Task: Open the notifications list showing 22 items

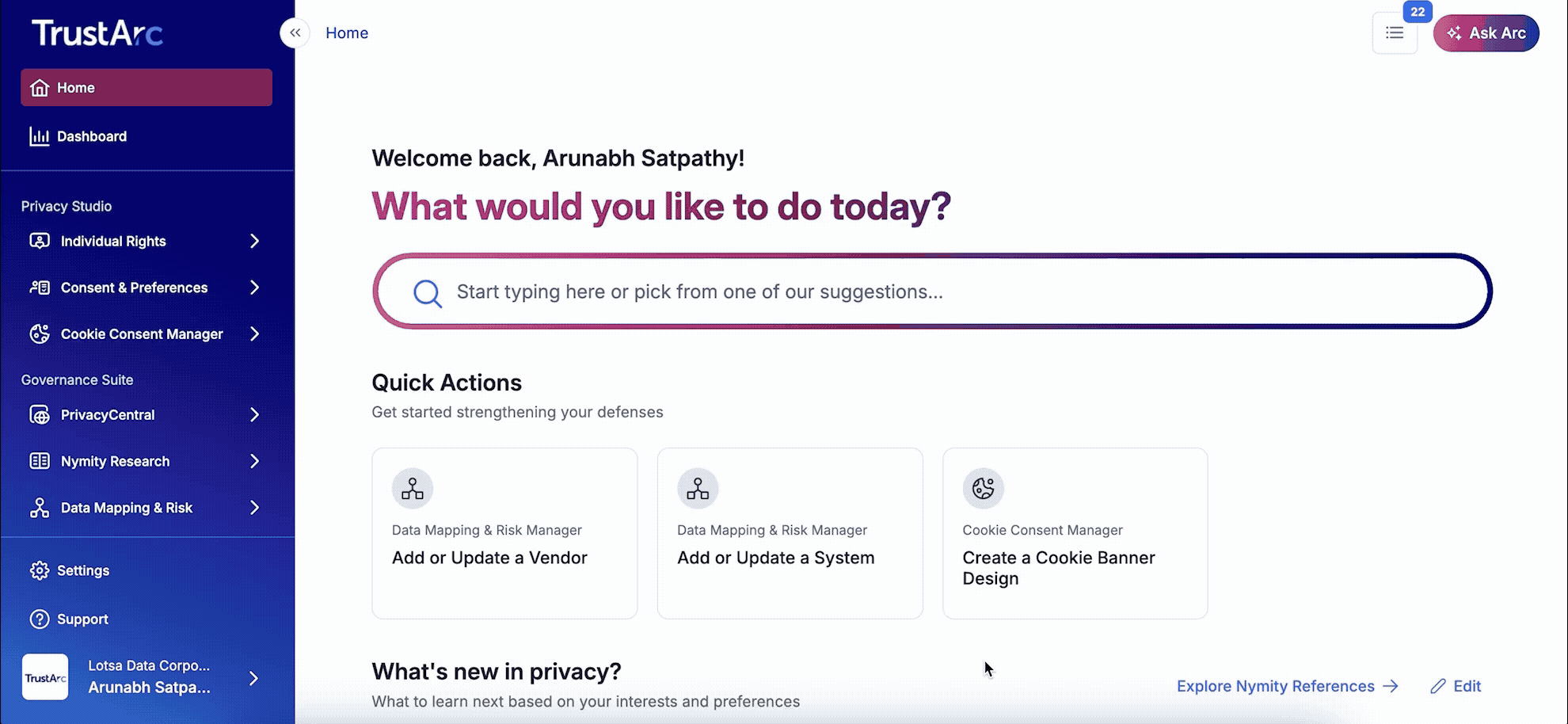Action: pyautogui.click(x=1395, y=32)
